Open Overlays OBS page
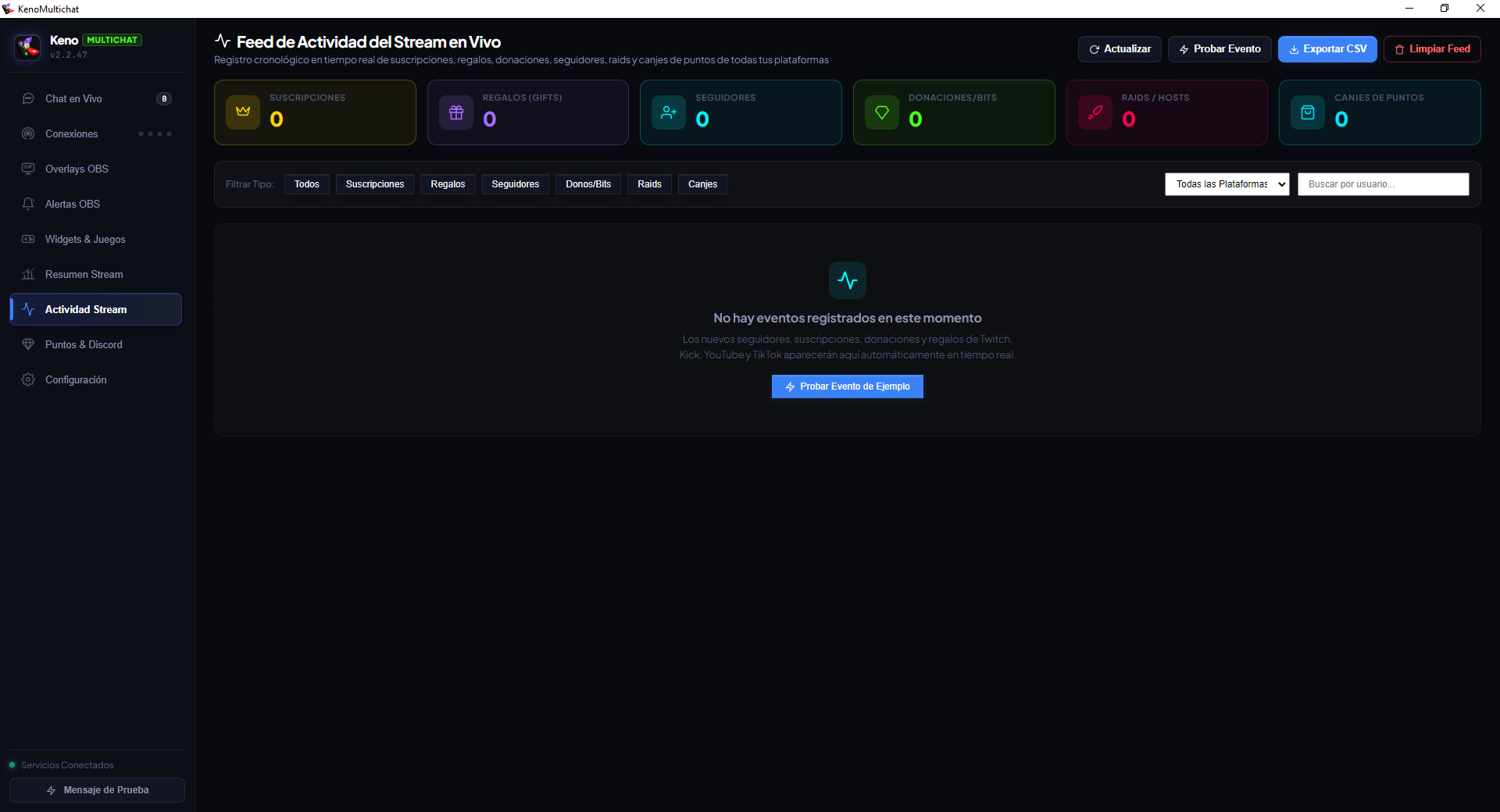 click(96, 169)
